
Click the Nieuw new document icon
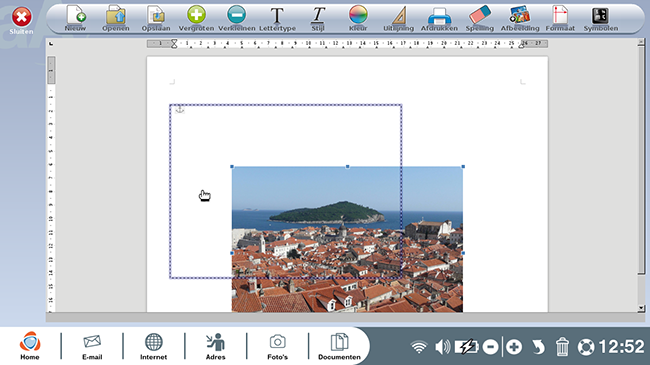[75, 18]
